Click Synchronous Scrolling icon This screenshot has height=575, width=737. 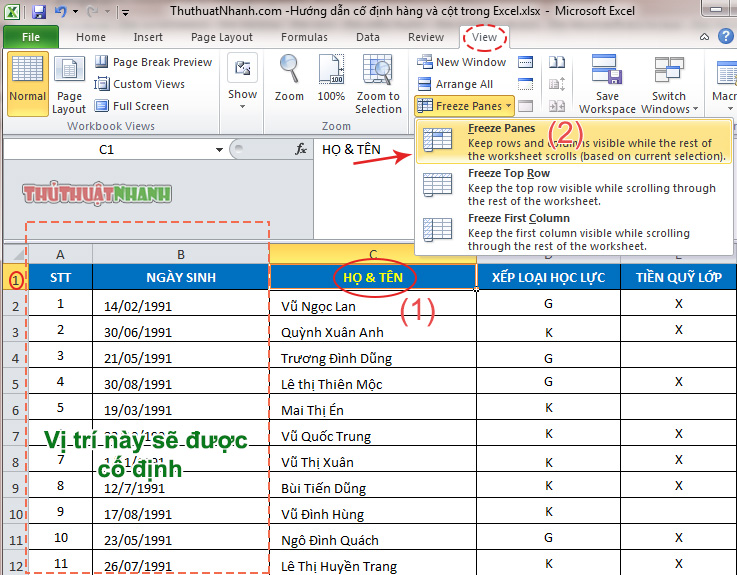pyautogui.click(x=557, y=84)
